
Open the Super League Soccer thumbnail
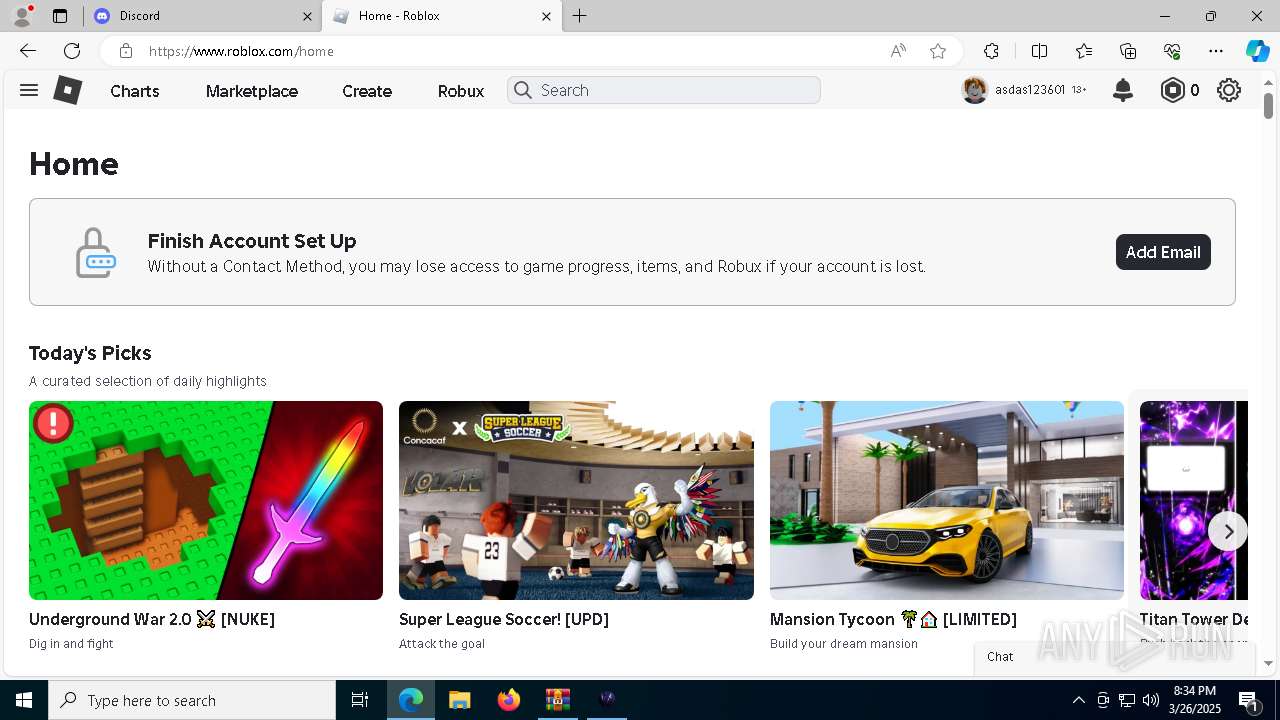[x=576, y=500]
